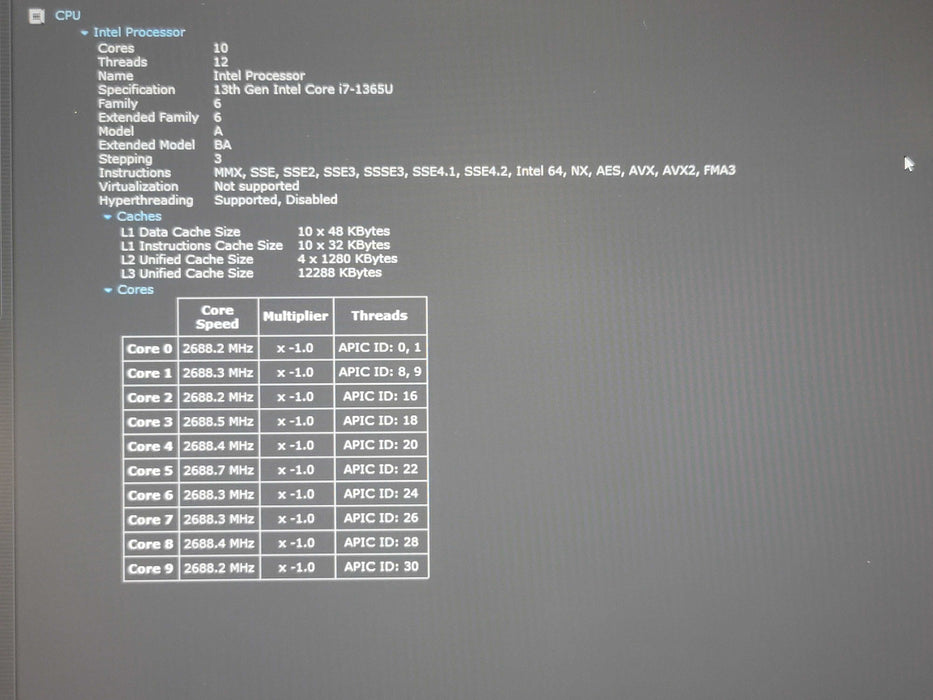This screenshot has width=933, height=700.
Task: Select Core 3 speed 2688.5 MHz cell
Action: [218, 421]
